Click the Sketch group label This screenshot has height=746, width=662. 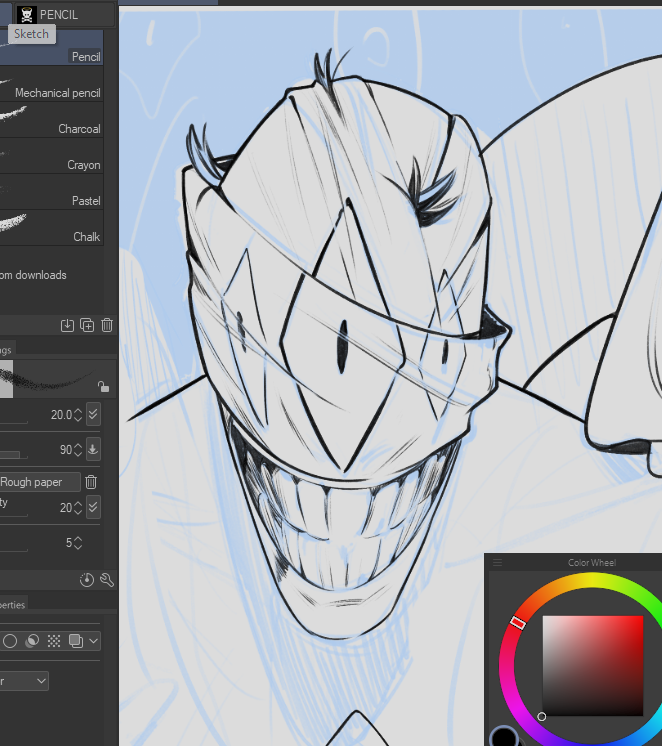(x=31, y=34)
